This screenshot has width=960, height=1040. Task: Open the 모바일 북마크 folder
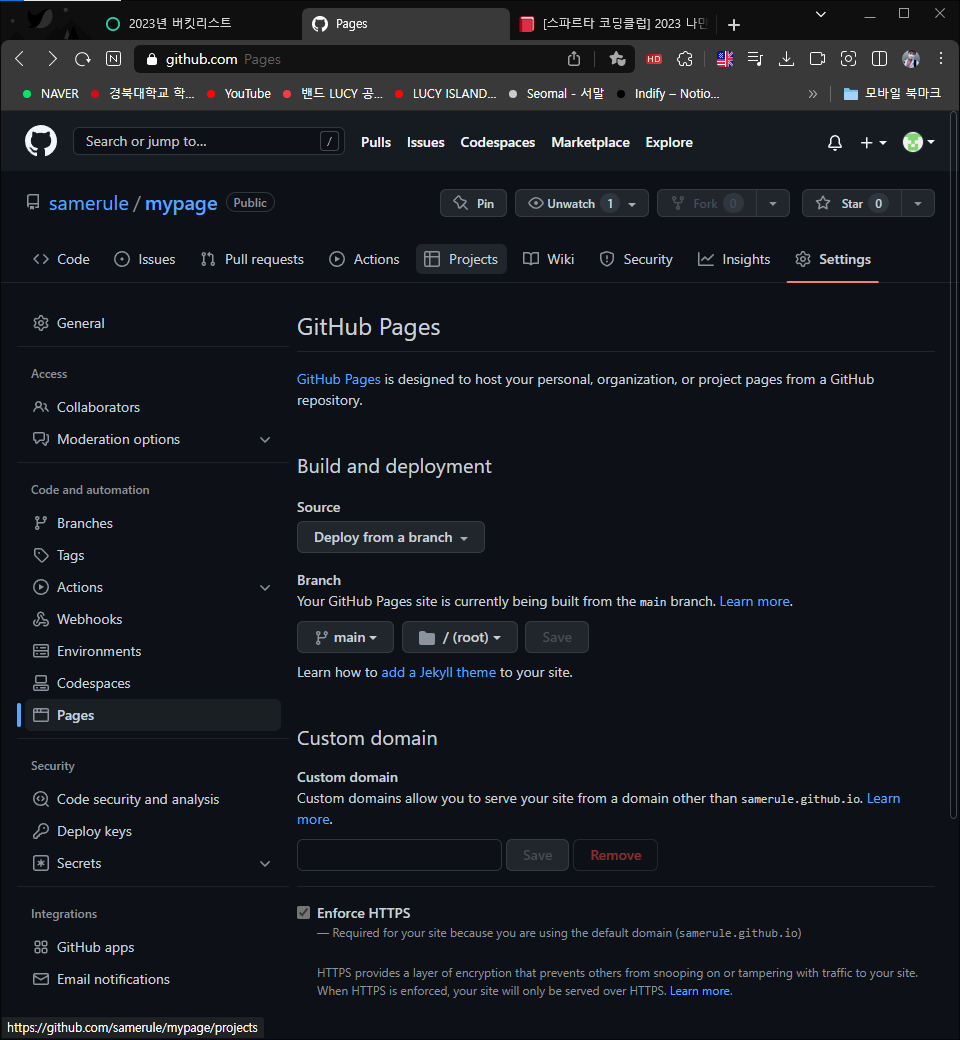pos(892,94)
